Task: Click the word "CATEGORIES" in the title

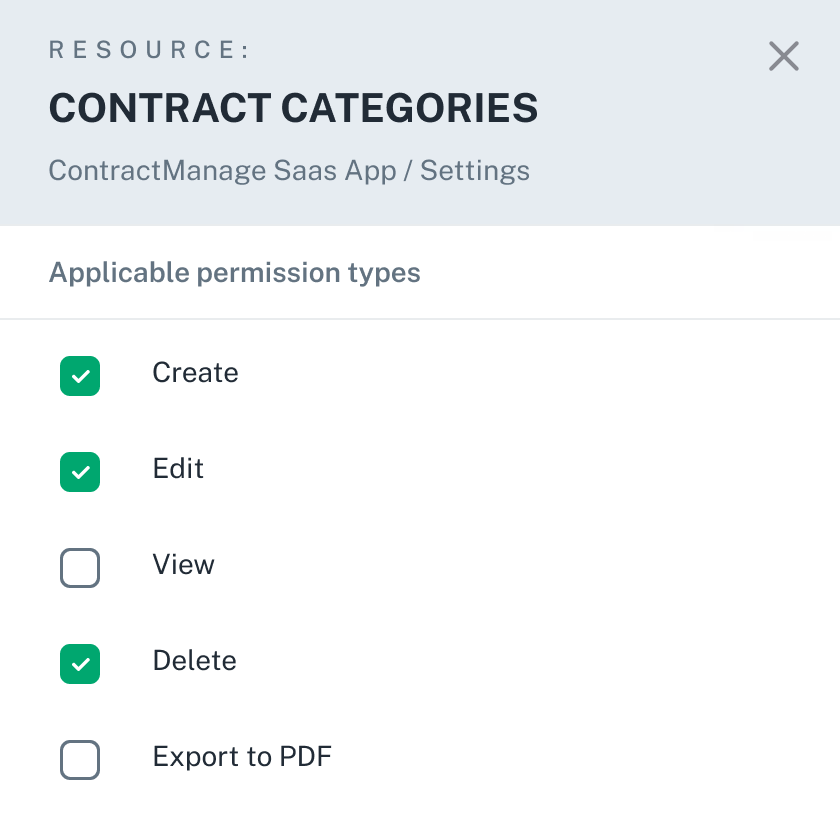Action: 402,108
